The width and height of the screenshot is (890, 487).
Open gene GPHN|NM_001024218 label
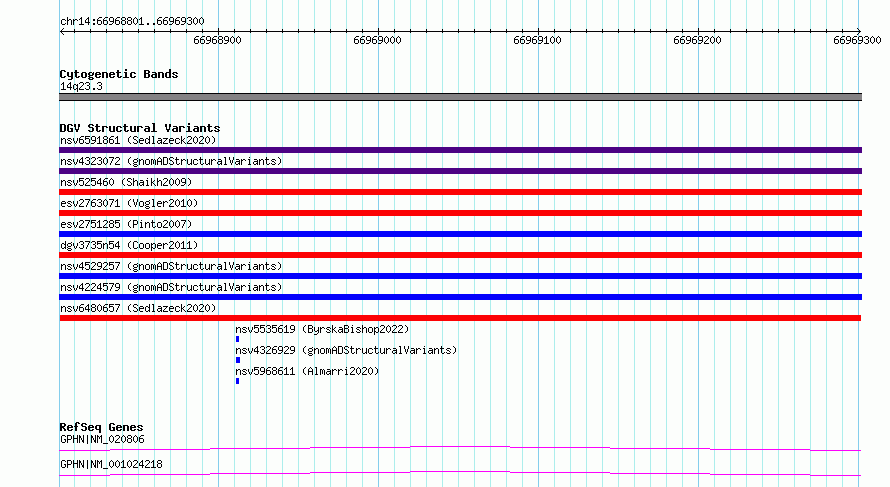tap(111, 464)
